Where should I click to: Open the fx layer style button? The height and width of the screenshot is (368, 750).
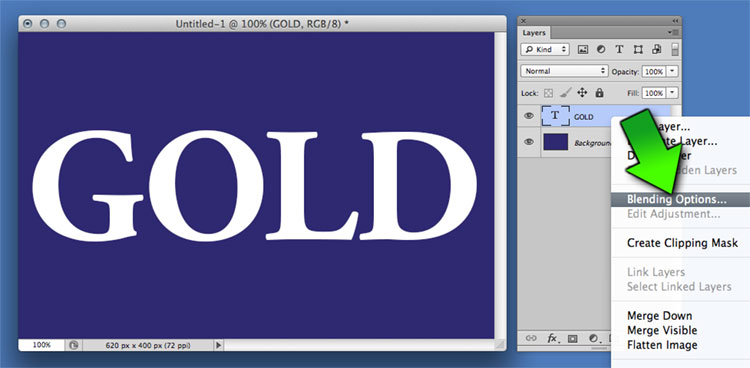point(552,338)
